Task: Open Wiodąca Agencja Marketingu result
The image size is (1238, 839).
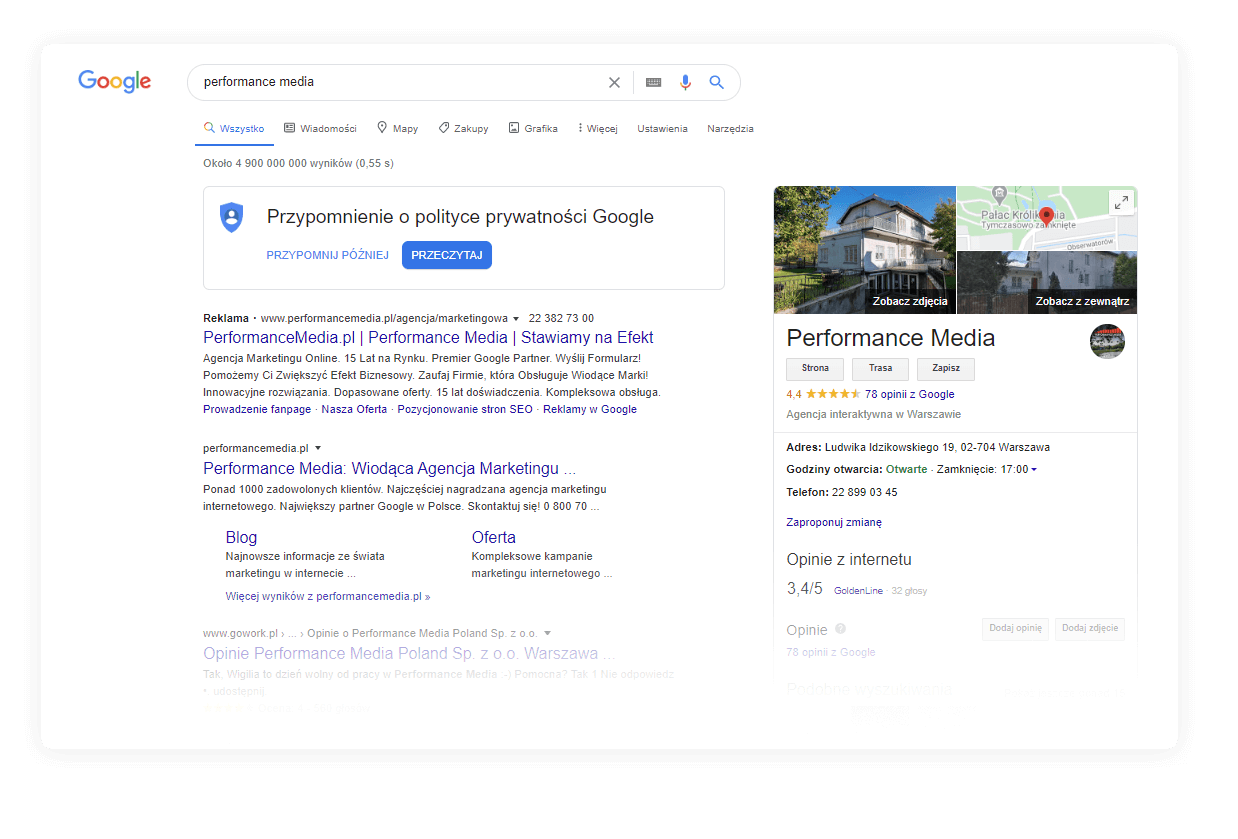Action: [x=390, y=468]
